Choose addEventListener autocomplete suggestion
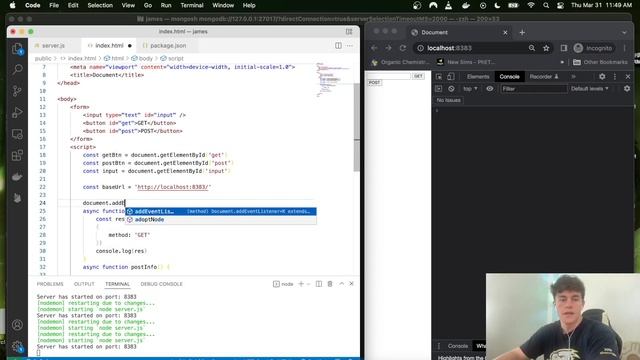The width and height of the screenshot is (640, 360). click(x=221, y=211)
